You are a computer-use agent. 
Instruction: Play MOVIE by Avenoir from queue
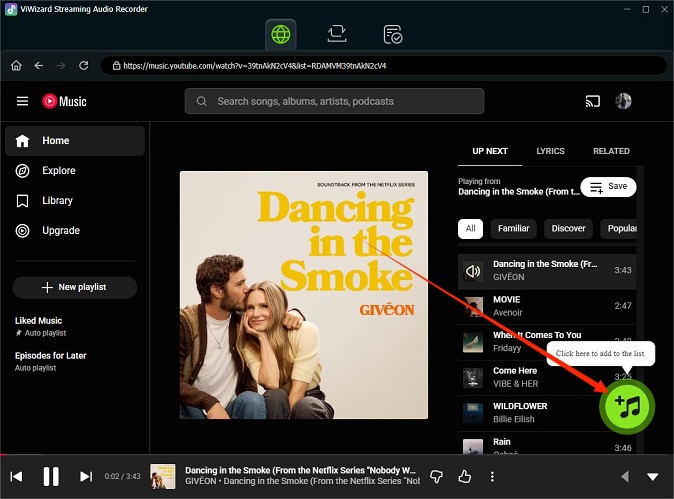click(547, 306)
